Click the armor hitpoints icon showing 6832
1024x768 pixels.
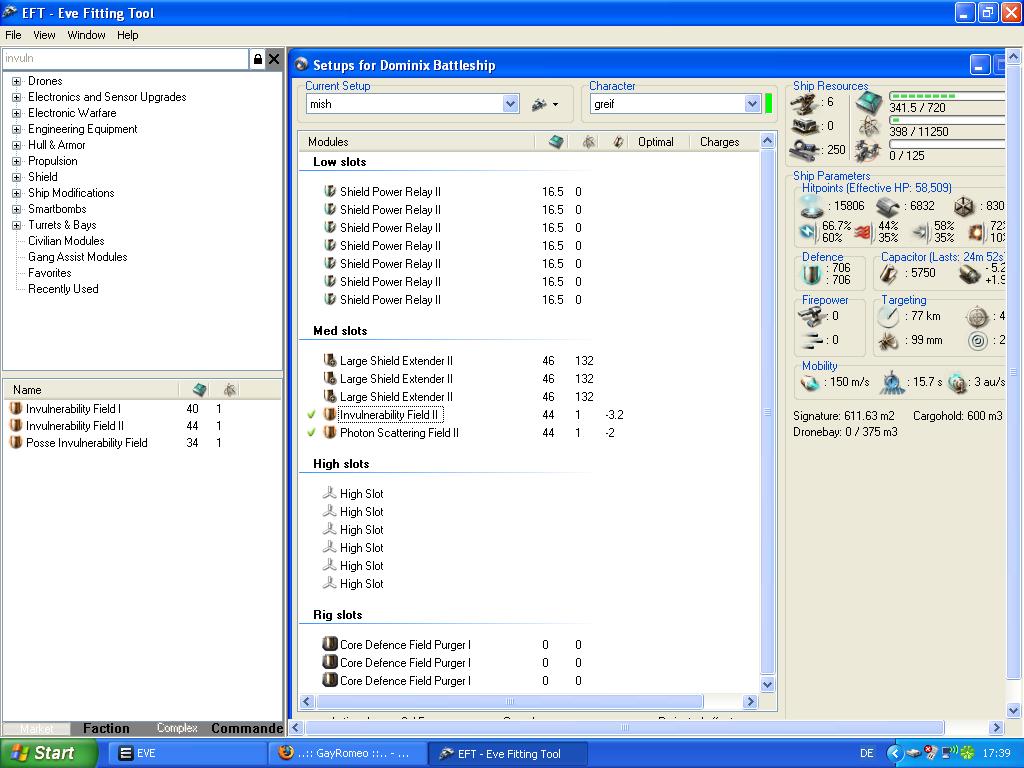tap(888, 206)
